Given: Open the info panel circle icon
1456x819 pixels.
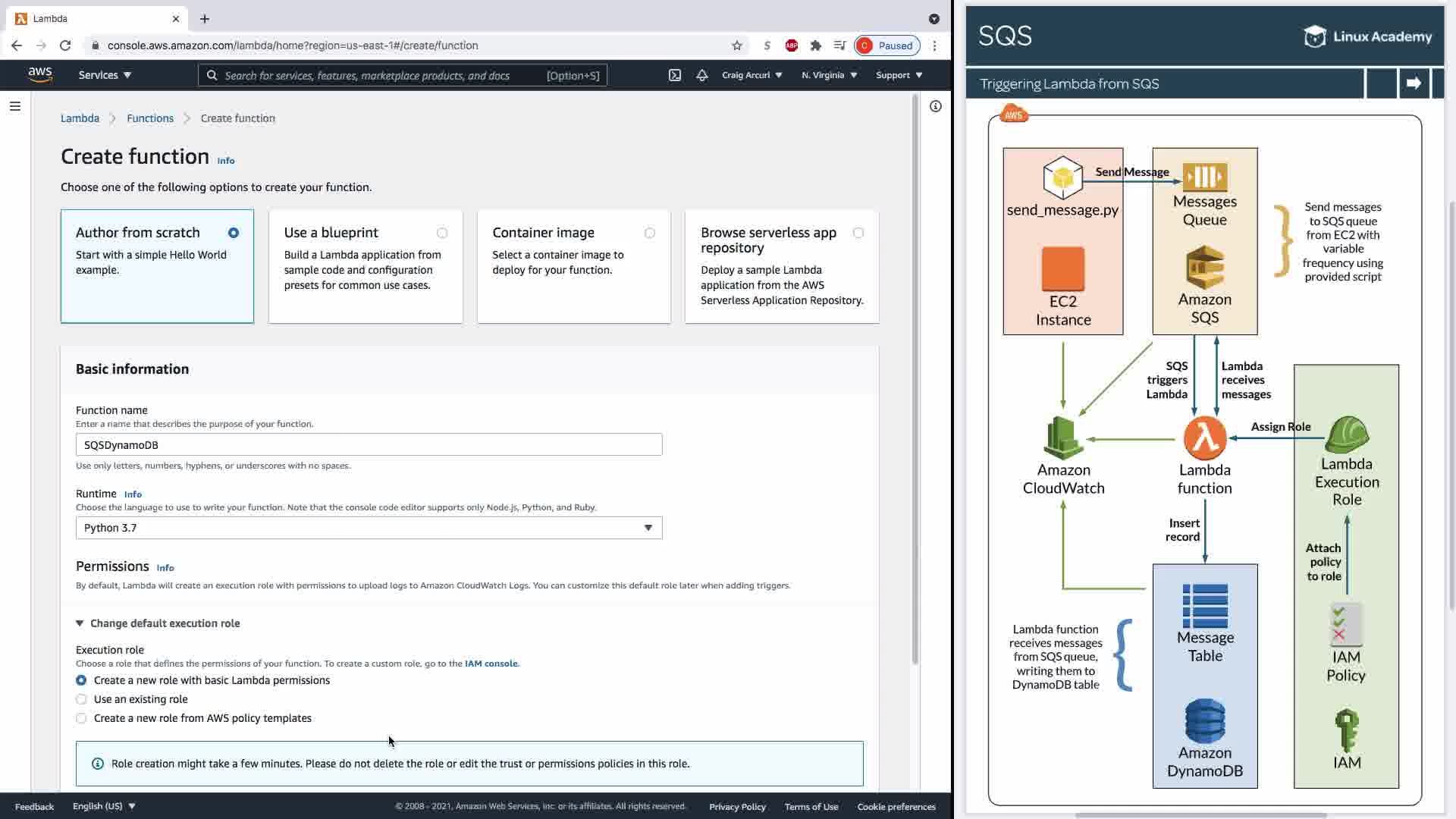Looking at the screenshot, I should pyautogui.click(x=936, y=106).
